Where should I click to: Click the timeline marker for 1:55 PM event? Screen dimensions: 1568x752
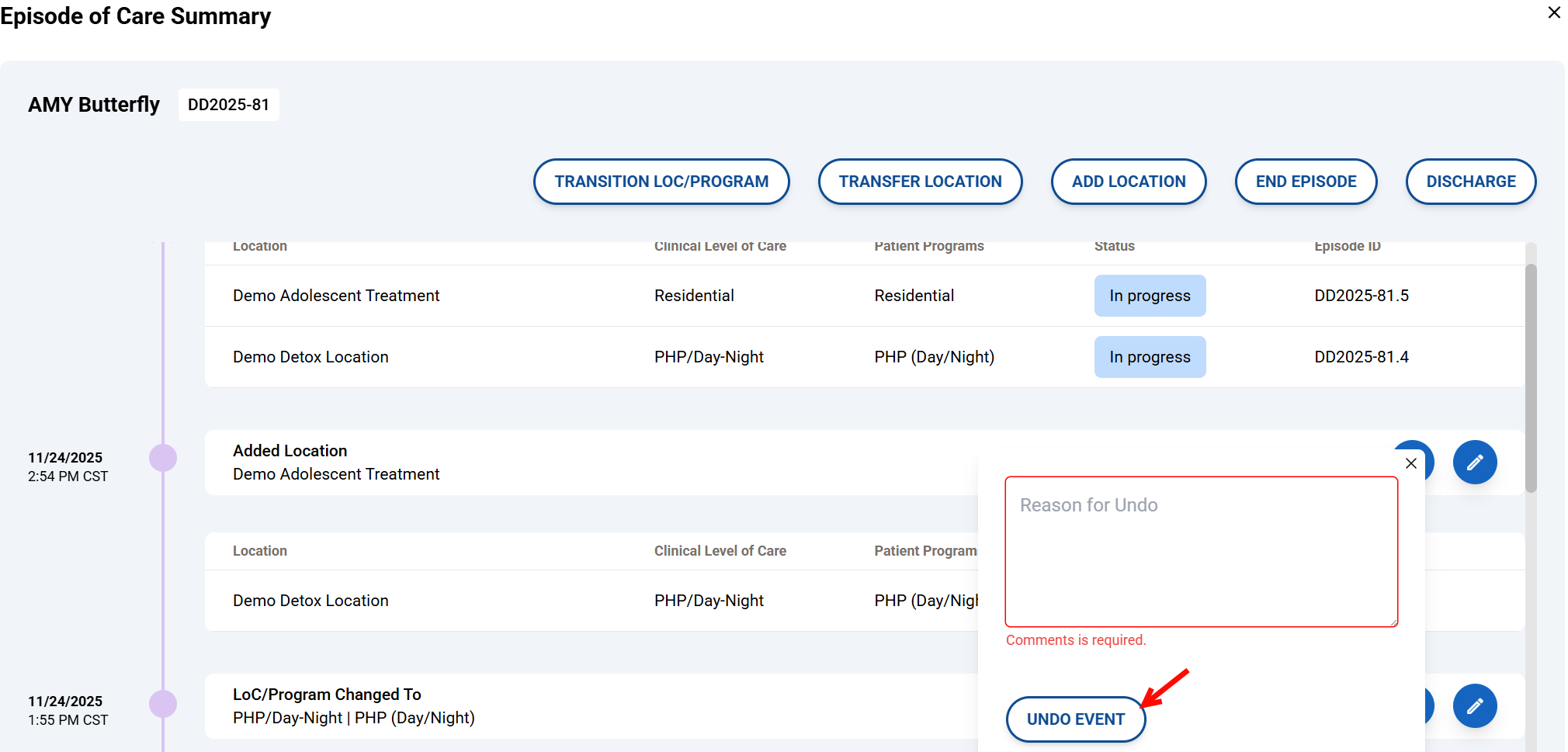163,704
